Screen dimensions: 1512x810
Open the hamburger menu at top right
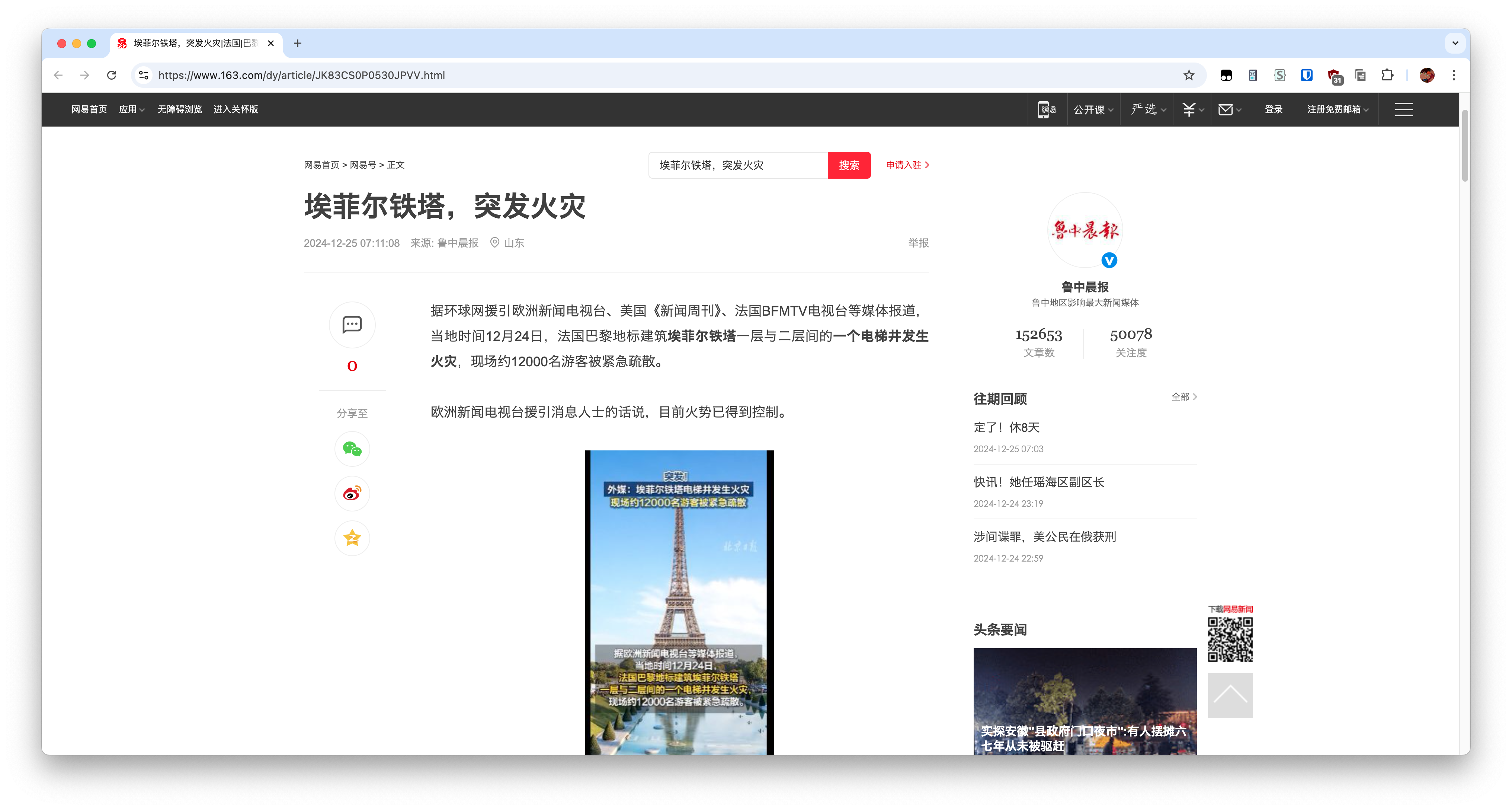coord(1403,109)
